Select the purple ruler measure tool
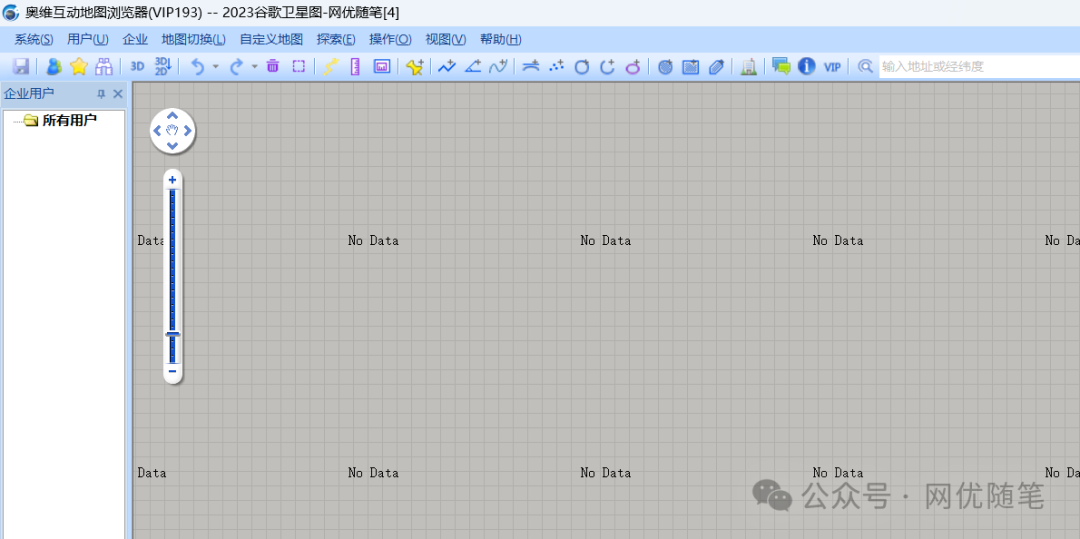The width and height of the screenshot is (1080, 539). point(355,66)
